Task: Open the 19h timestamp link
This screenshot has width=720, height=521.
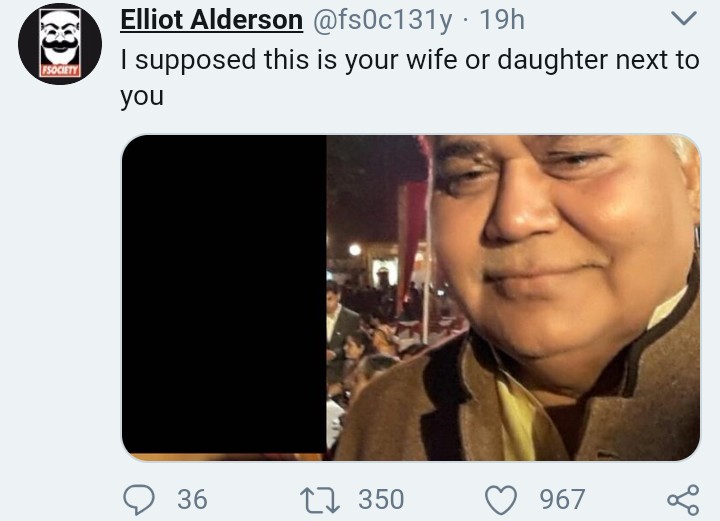Action: [x=502, y=20]
